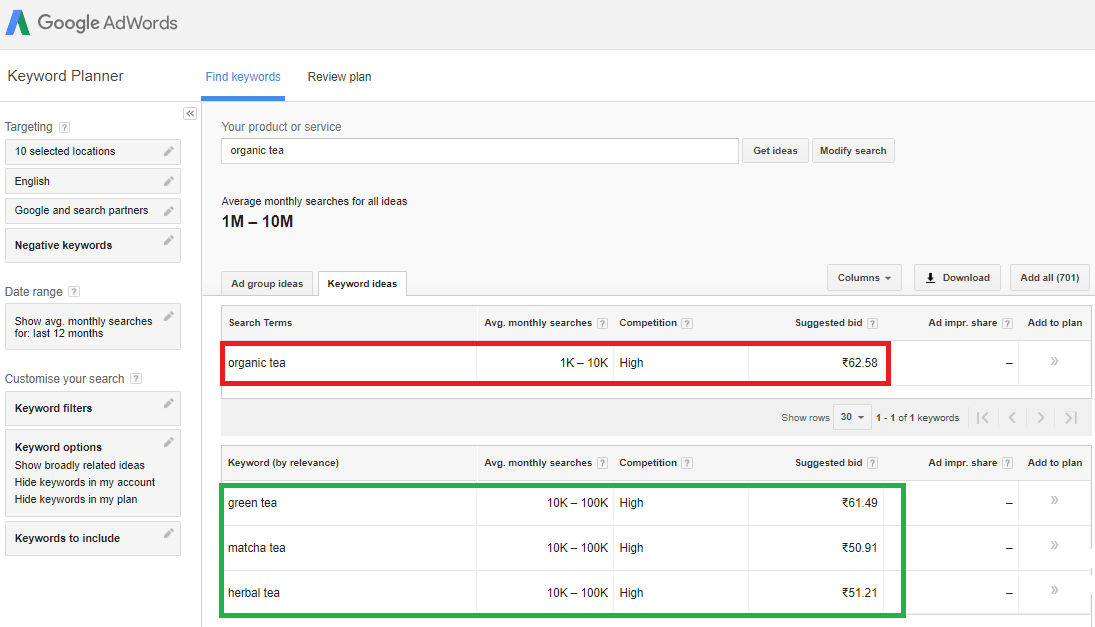Screen dimensions: 1095x627
Task: Open the Columns dropdown
Action: click(864, 277)
